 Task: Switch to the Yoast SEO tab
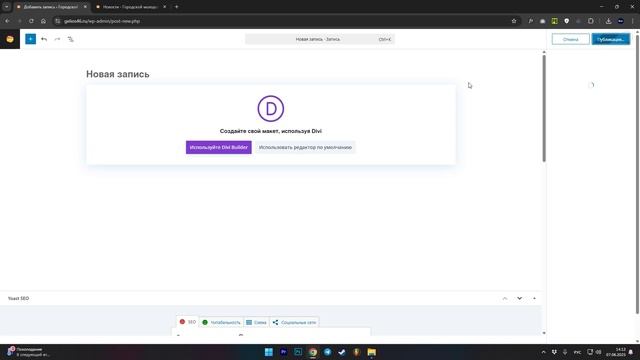point(188,322)
